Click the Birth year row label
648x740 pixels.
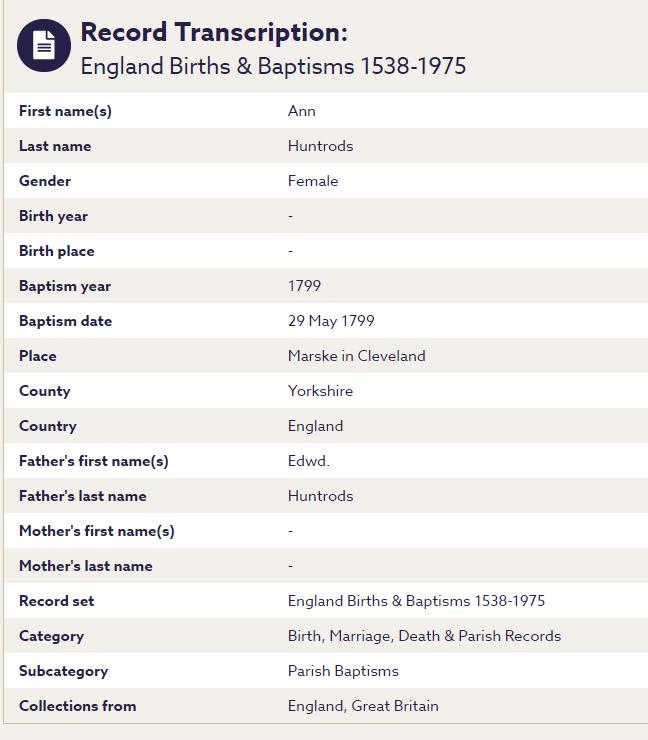[x=53, y=216]
